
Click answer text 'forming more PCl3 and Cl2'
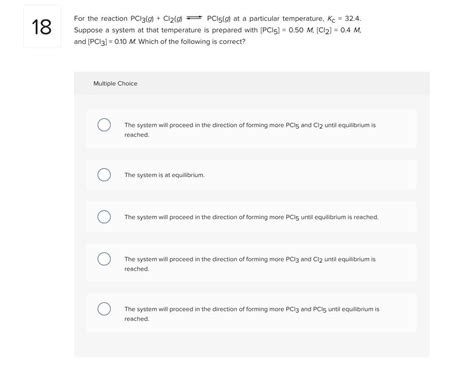[x=284, y=259]
